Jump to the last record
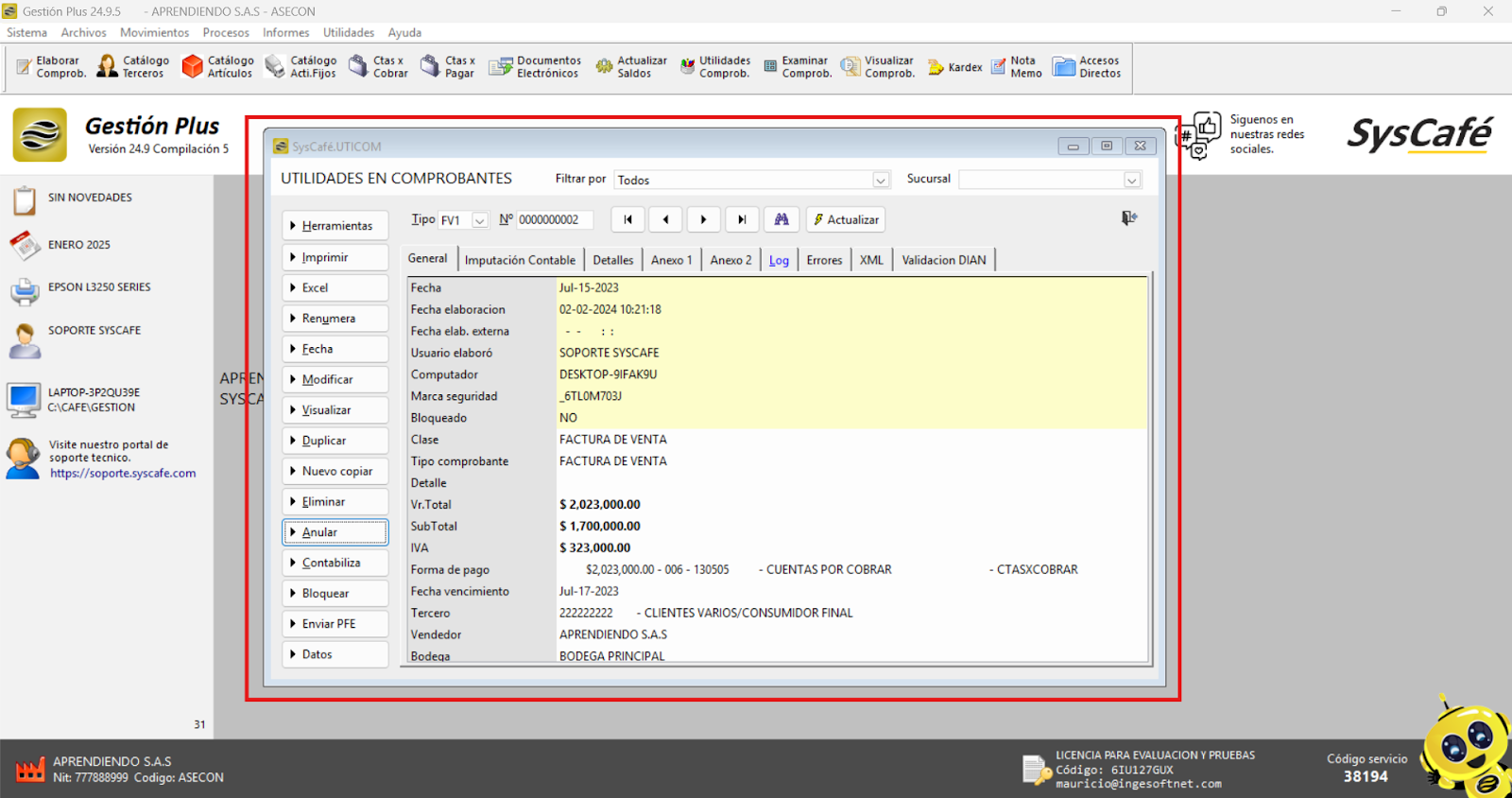This screenshot has width=1512, height=798. point(742,219)
